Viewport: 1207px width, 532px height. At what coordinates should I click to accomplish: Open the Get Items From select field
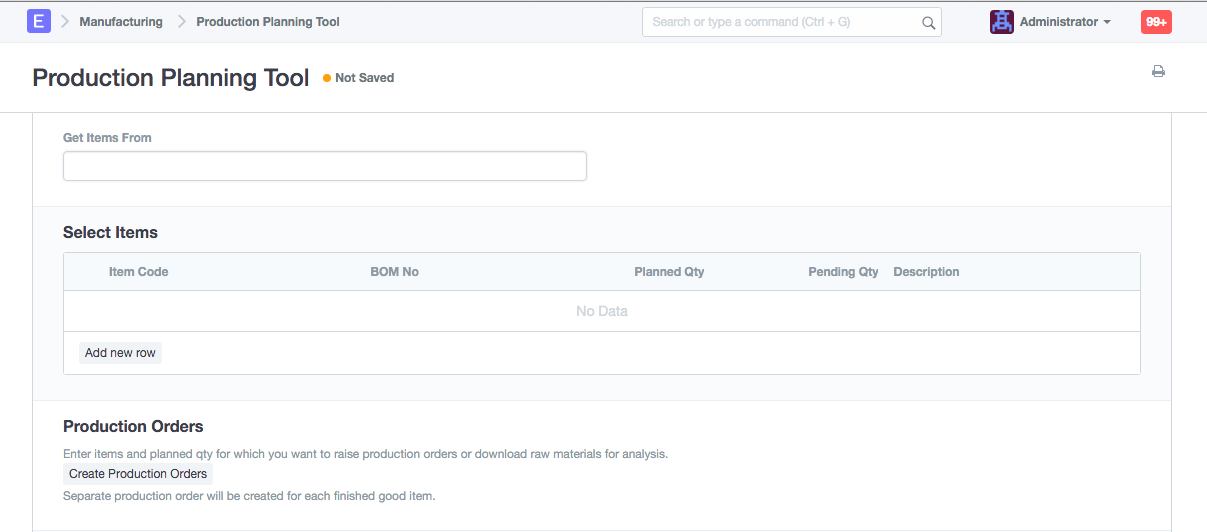324,166
